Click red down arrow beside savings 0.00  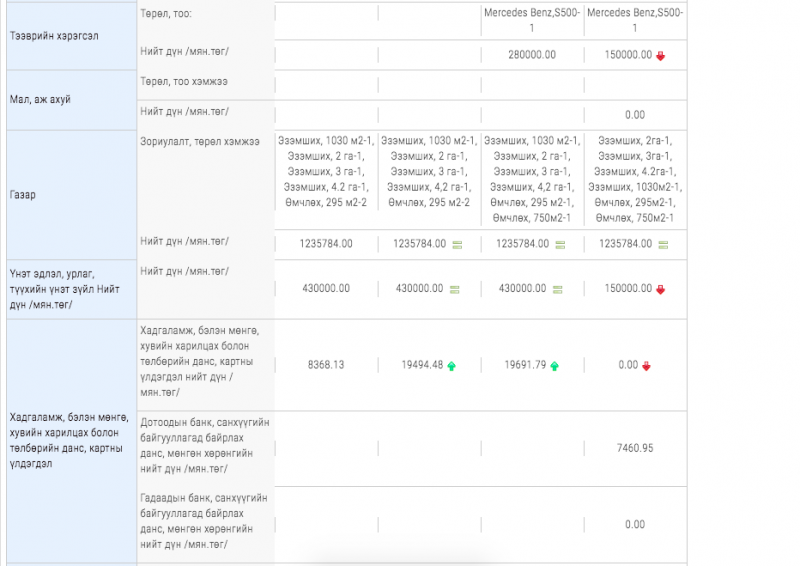point(647,366)
